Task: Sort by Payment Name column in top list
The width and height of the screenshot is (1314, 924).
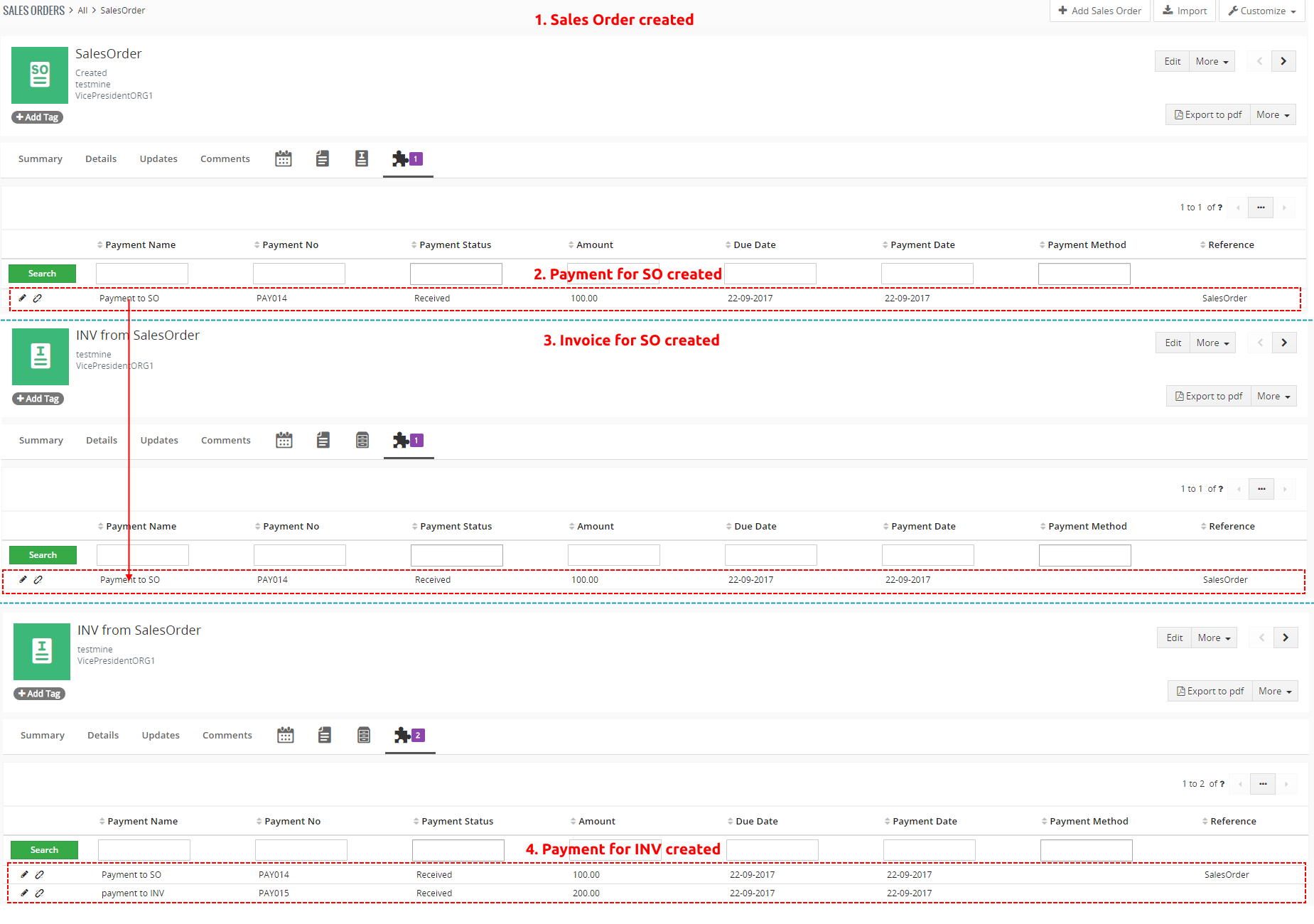Action: pyautogui.click(x=140, y=245)
